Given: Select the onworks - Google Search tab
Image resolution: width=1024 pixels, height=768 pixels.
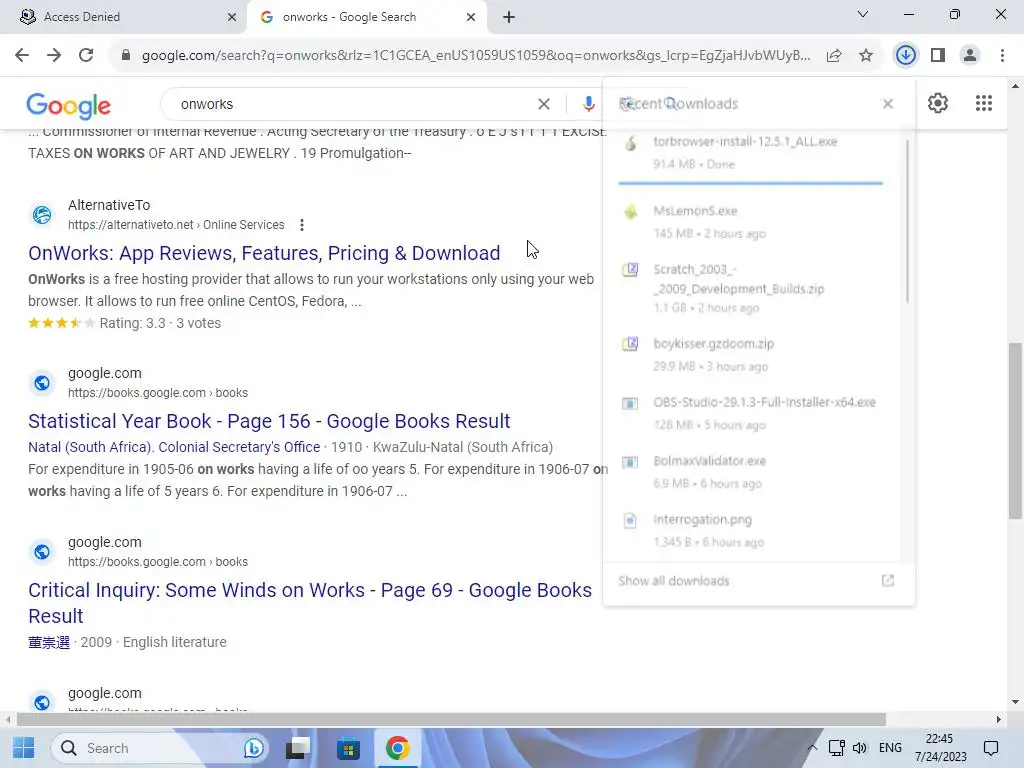Looking at the screenshot, I should pyautogui.click(x=366, y=17).
